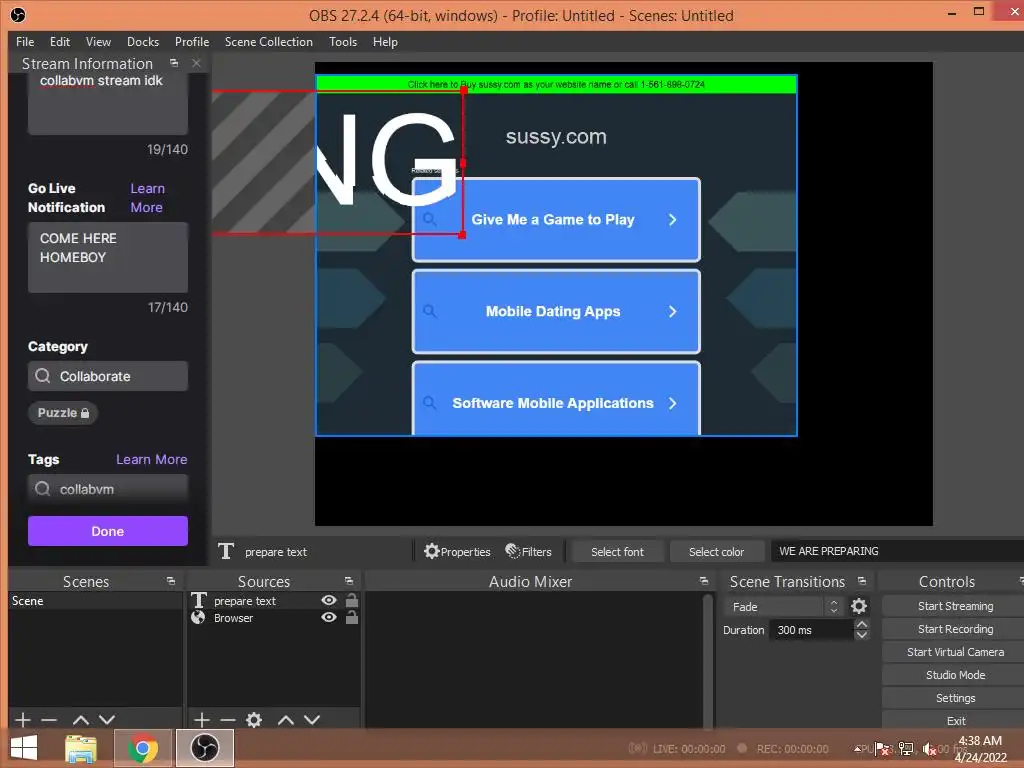Open source properties gear in Sources toolbar
The width and height of the screenshot is (1024, 768).
254,720
